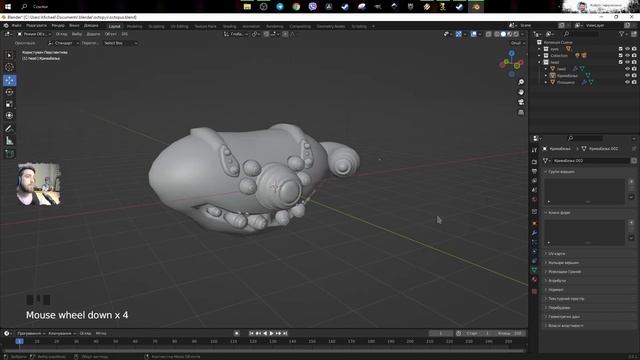This screenshot has height=360, width=640.
Task: Open the Стандарт orientation dropdown
Action: click(x=63, y=43)
